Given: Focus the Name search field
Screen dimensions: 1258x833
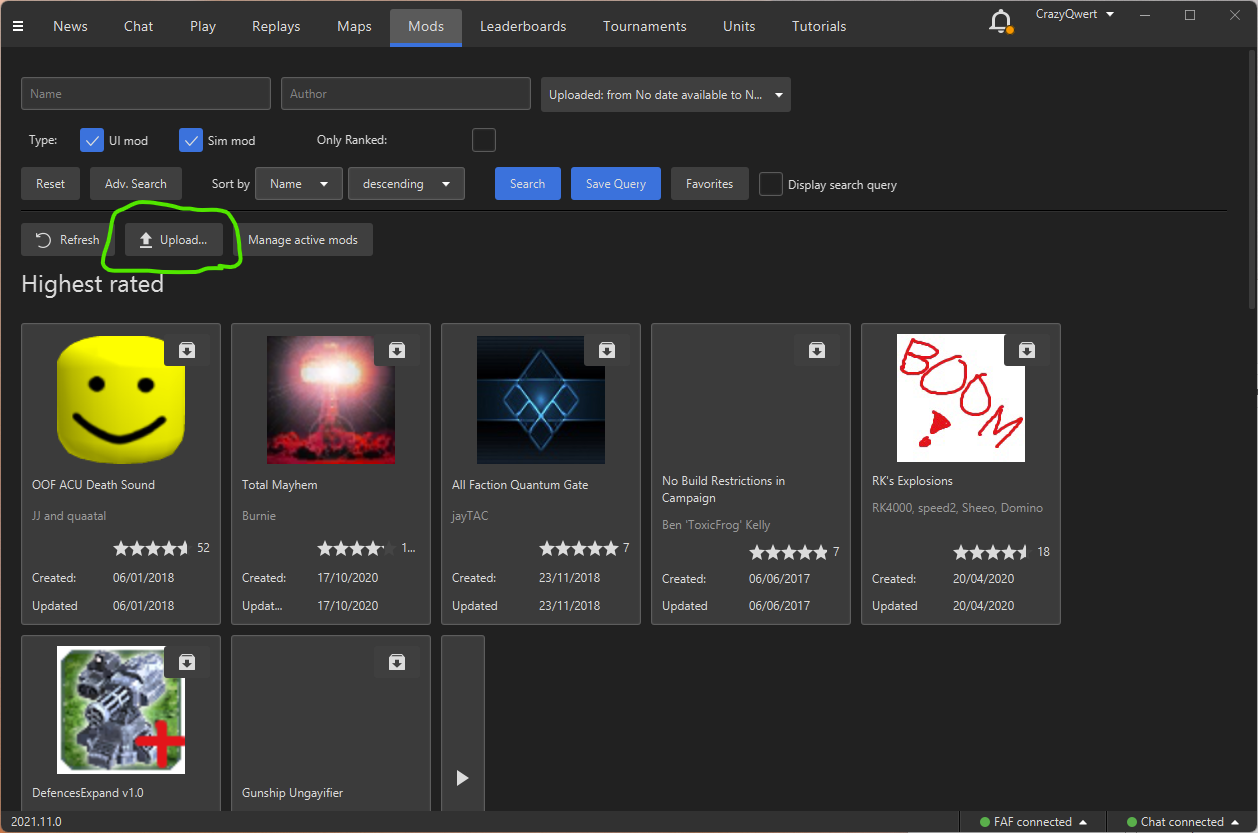Looking at the screenshot, I should pyautogui.click(x=146, y=94).
